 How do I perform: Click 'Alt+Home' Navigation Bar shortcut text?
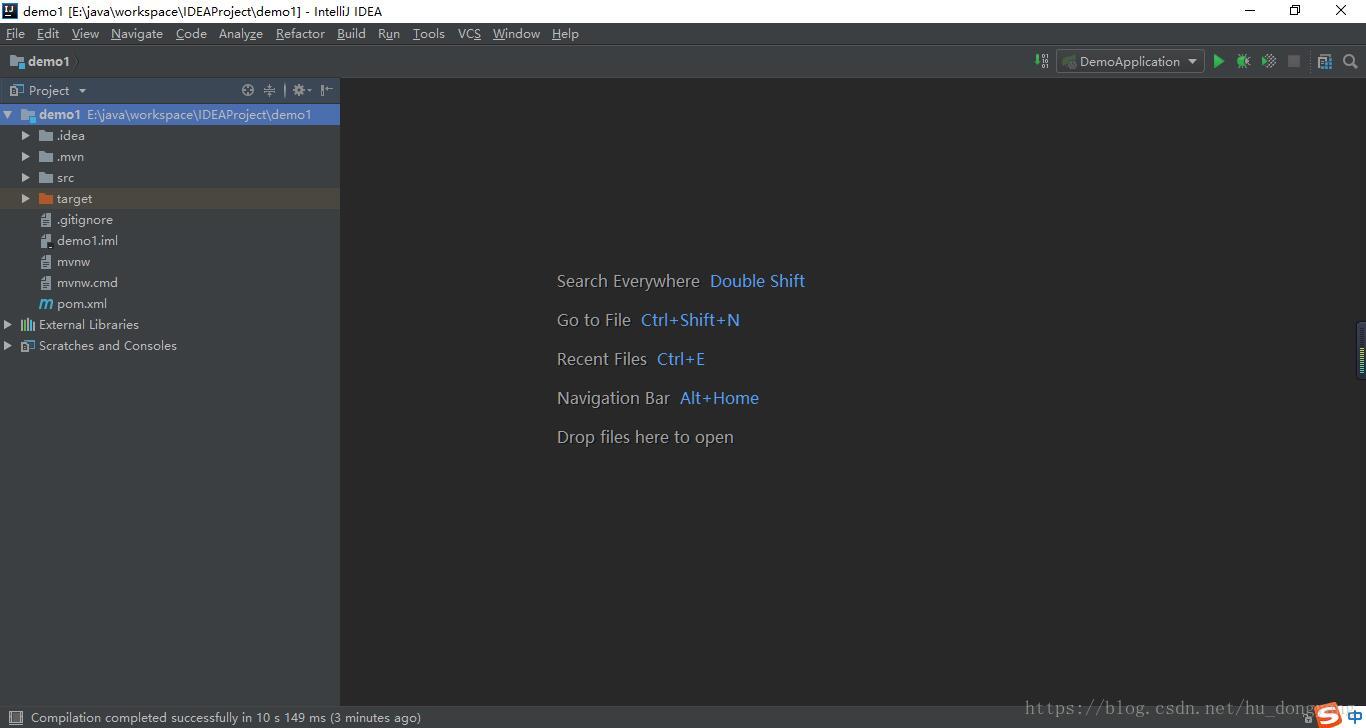click(x=719, y=398)
